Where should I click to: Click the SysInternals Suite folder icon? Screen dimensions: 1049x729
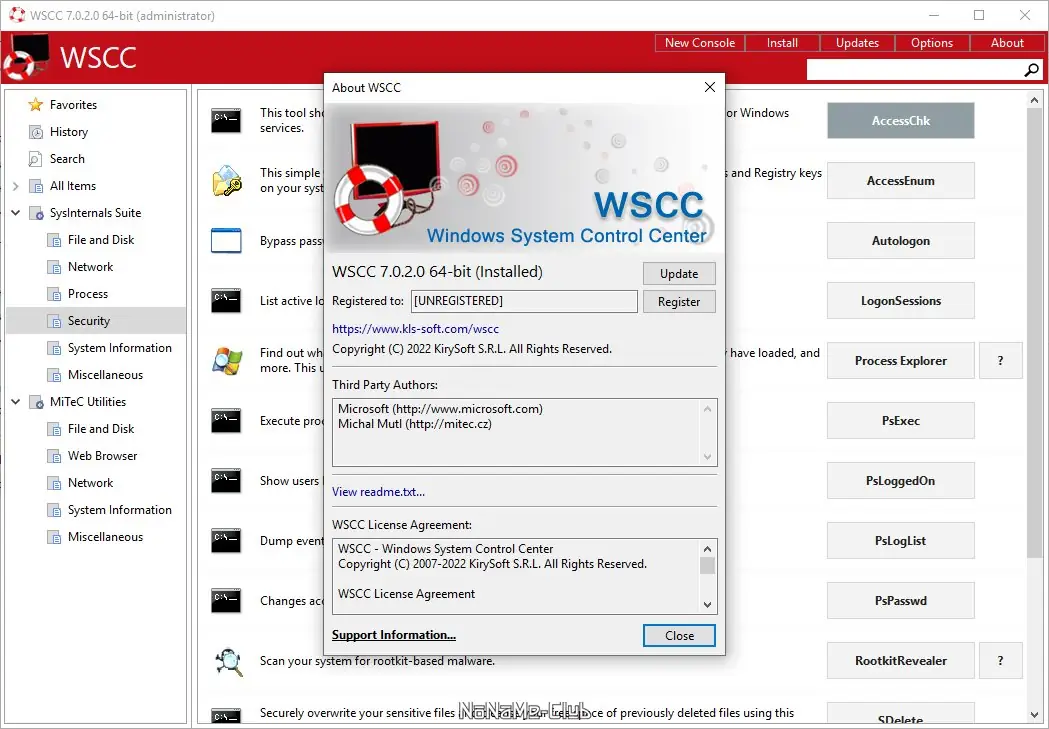35,213
